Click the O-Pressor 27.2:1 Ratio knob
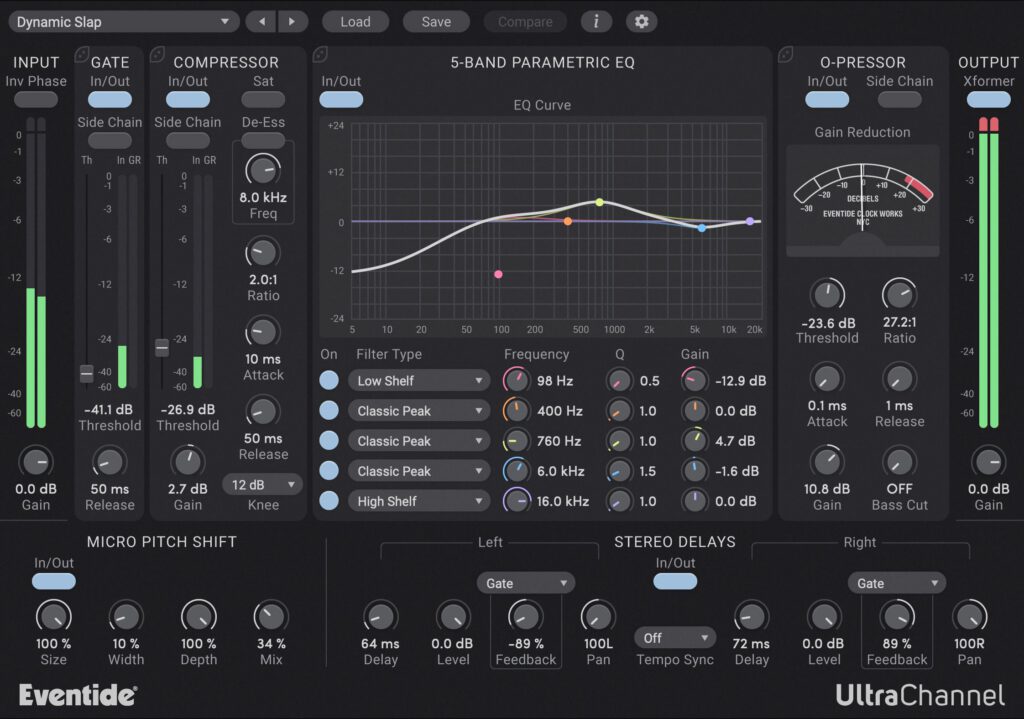The height and width of the screenshot is (719, 1024). (899, 295)
